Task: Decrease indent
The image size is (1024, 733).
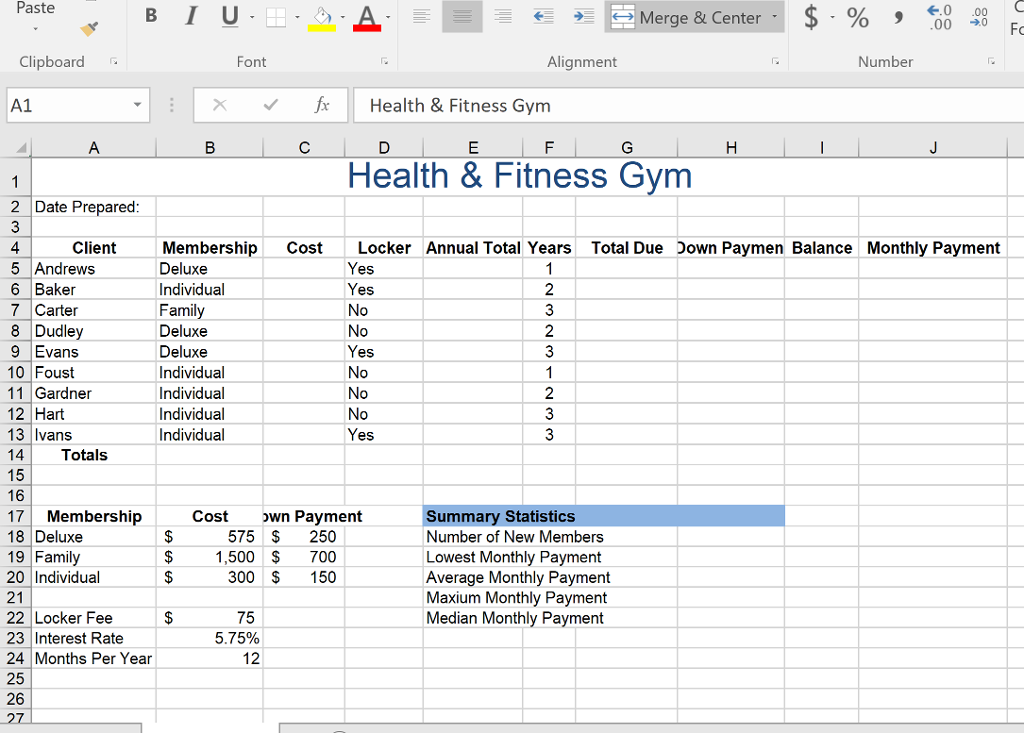Action: click(543, 17)
